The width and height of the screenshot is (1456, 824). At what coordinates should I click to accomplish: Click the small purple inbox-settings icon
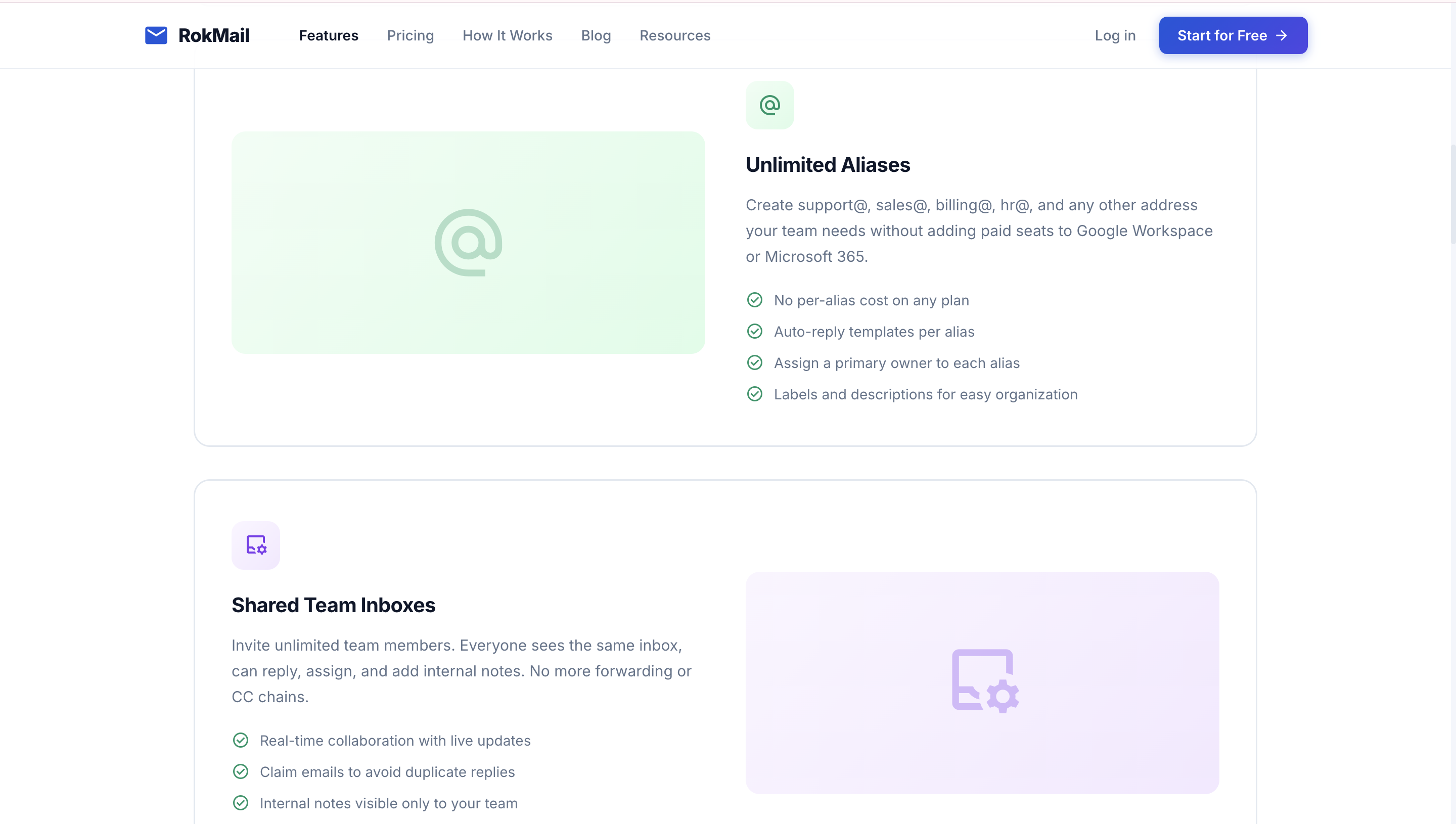[256, 545]
